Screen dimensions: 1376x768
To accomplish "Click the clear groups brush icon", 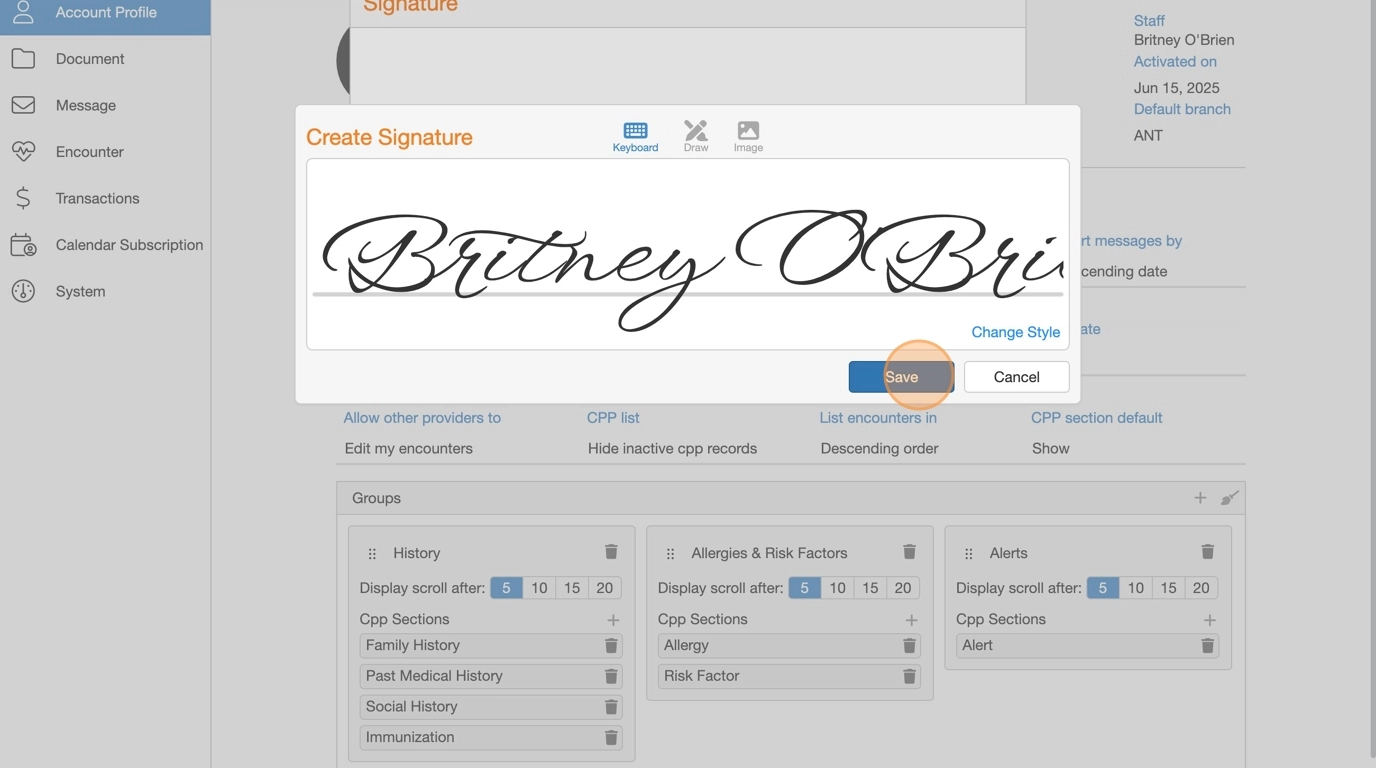I will point(1229,498).
